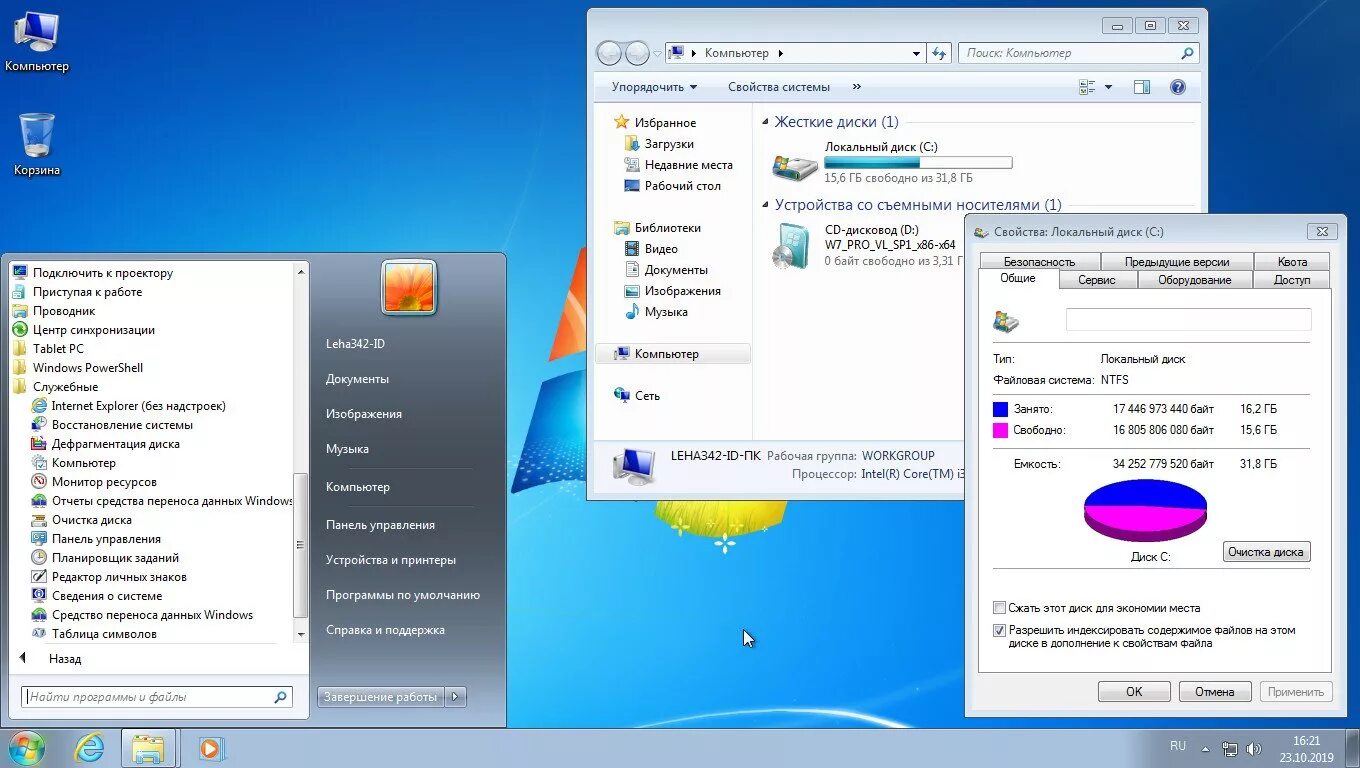Viewport: 1360px width, 768px height.
Task: Expand the Tablet PC folder
Action: click(x=48, y=348)
